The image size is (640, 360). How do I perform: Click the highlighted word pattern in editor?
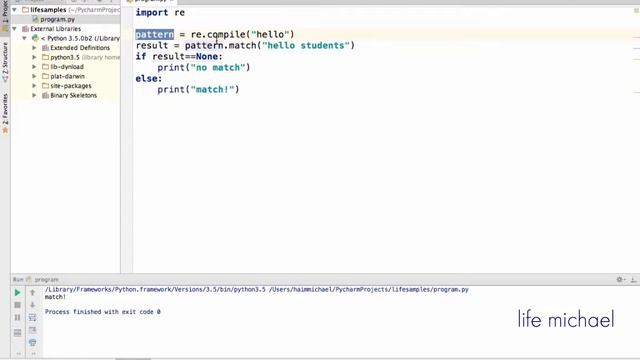tap(155, 34)
